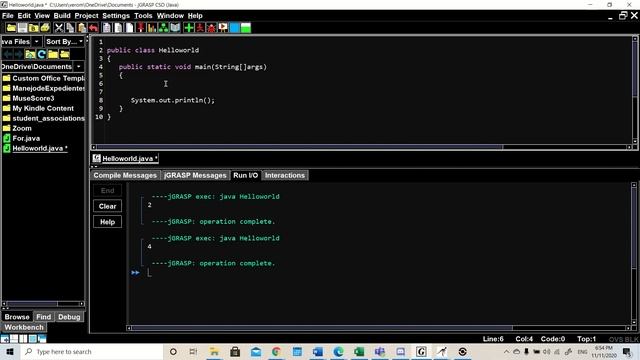Select Helloworld.java in the file browser

[35, 148]
